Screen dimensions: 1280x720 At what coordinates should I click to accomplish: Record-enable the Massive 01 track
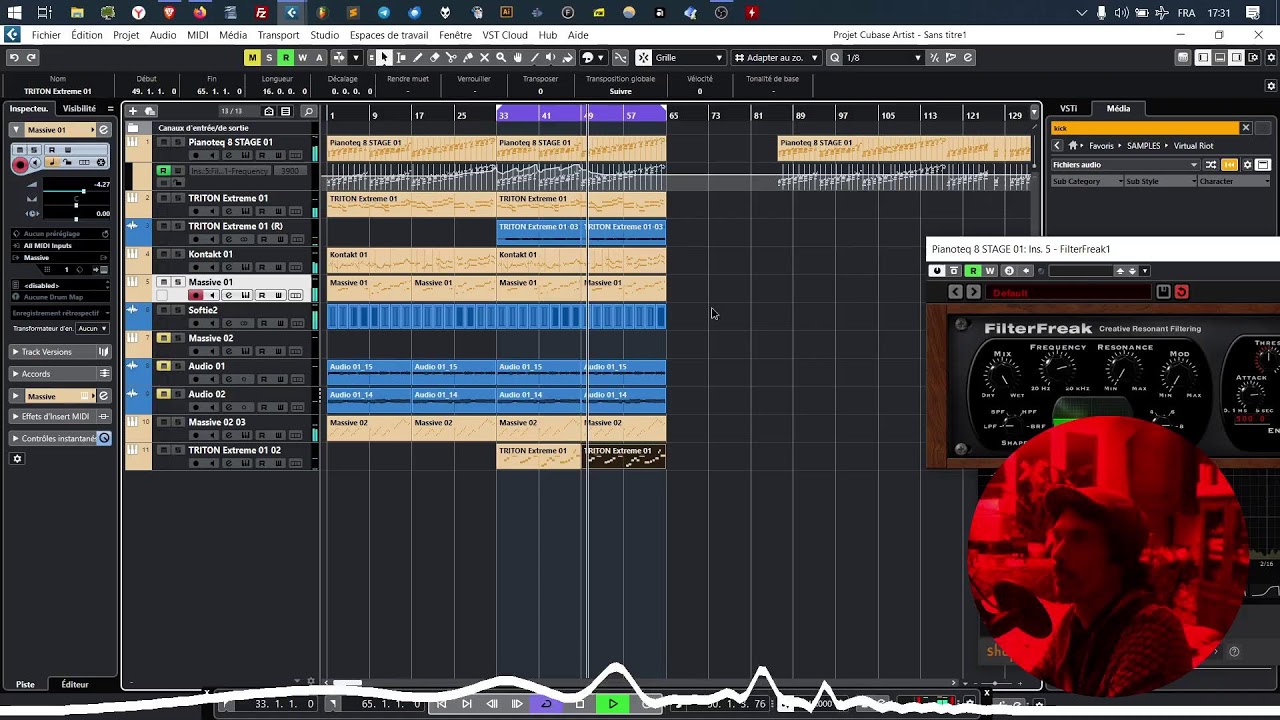pyautogui.click(x=196, y=295)
